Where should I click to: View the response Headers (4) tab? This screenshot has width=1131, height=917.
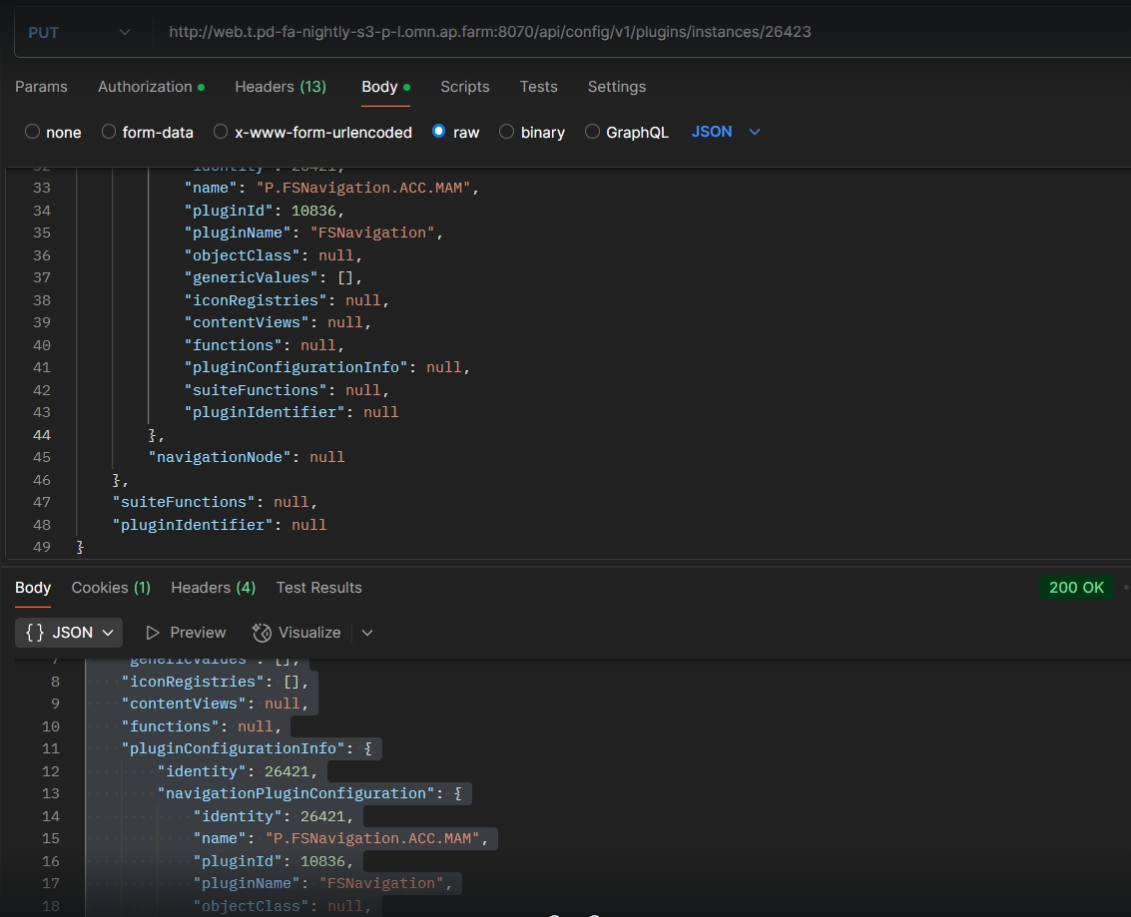[213, 588]
